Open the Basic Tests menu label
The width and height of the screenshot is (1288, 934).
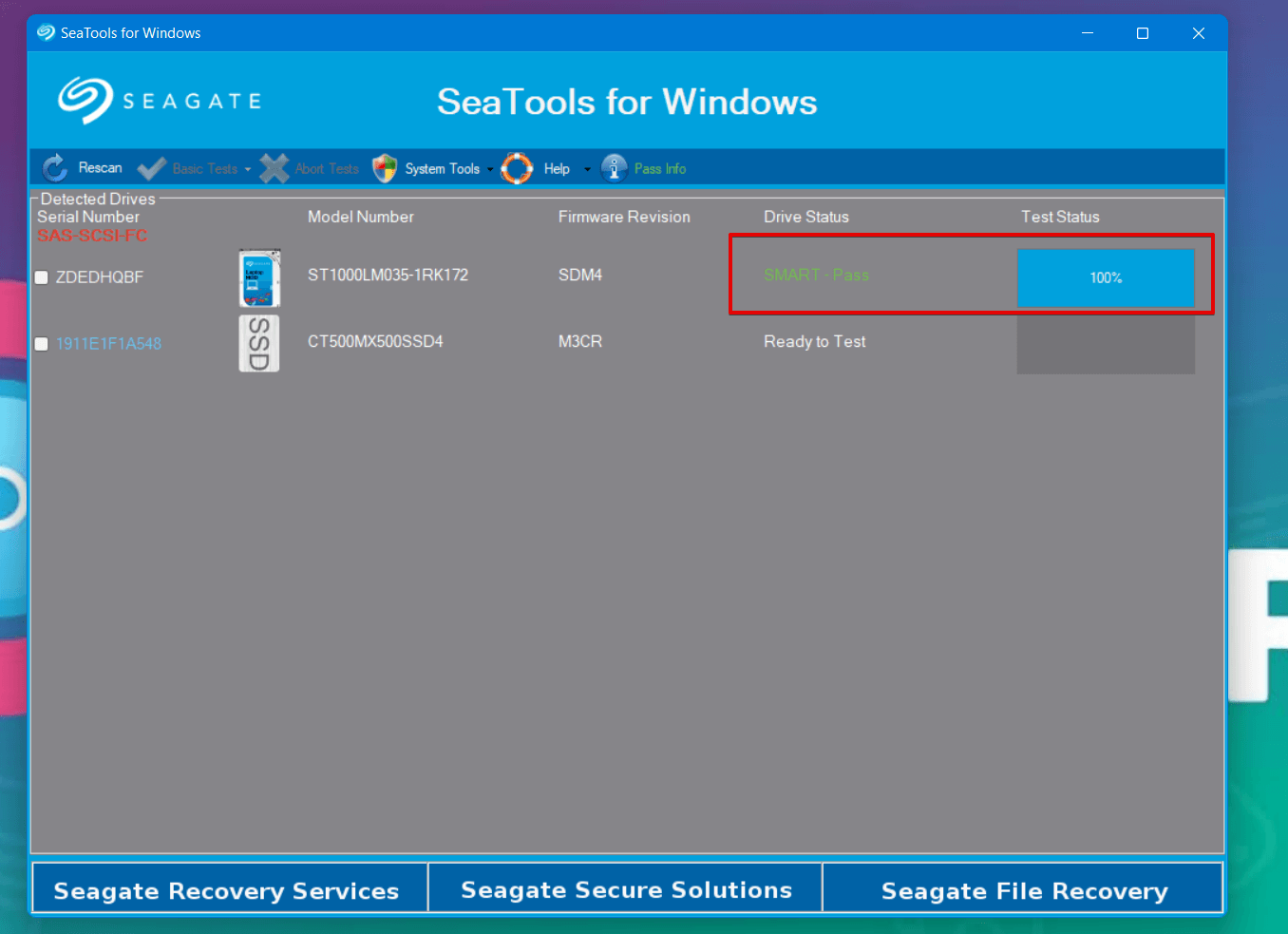tap(205, 168)
